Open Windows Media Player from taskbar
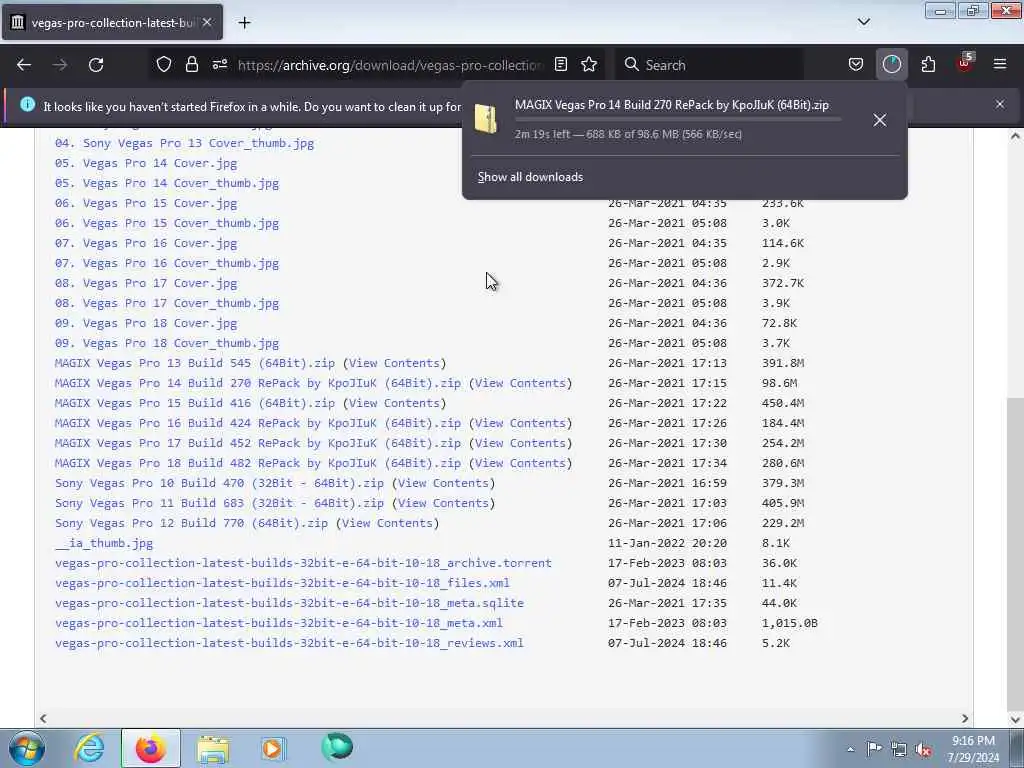1024x768 pixels. click(x=273, y=748)
